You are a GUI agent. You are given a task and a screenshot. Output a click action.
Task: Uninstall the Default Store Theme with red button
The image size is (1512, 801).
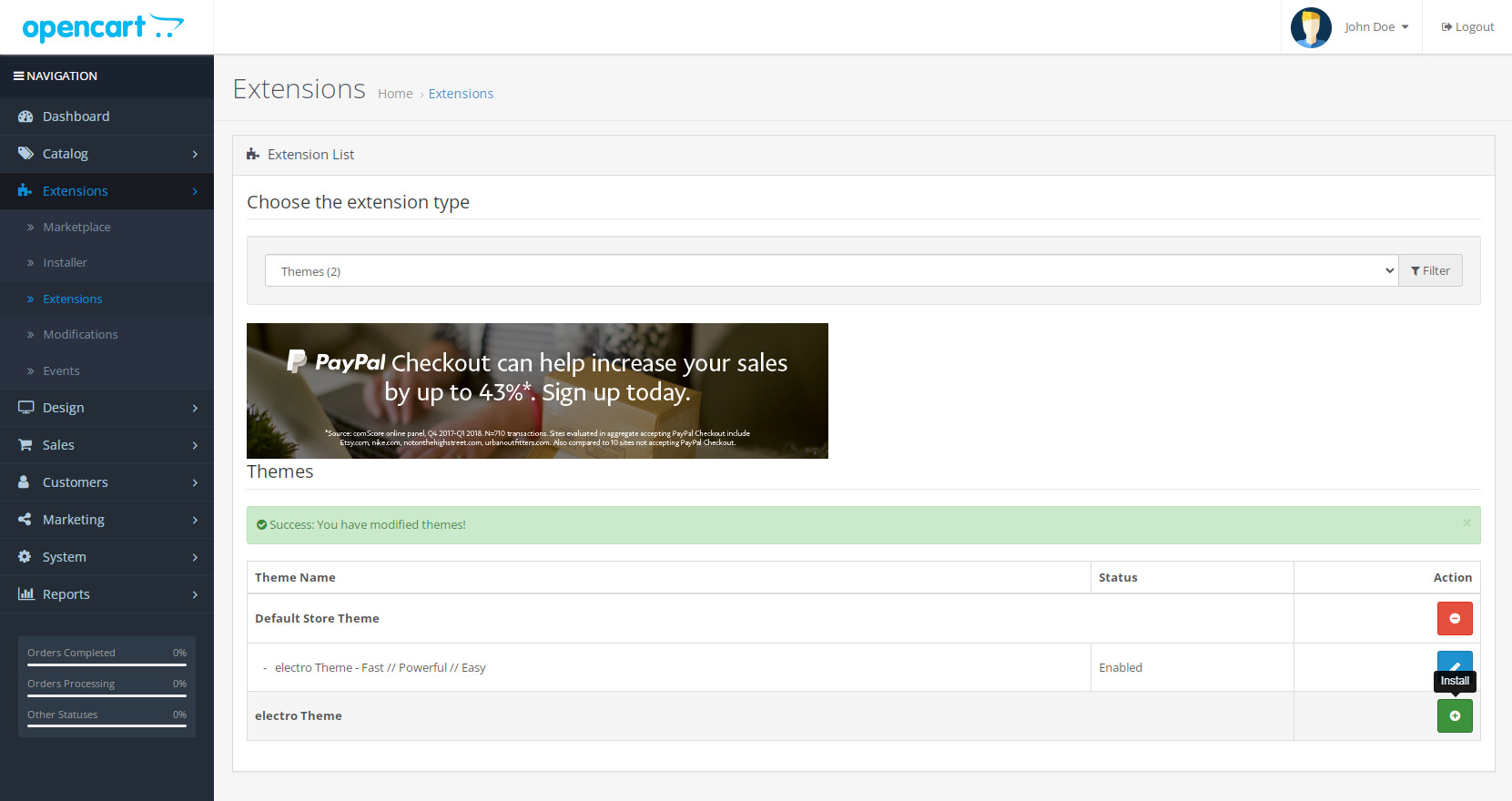coord(1455,619)
